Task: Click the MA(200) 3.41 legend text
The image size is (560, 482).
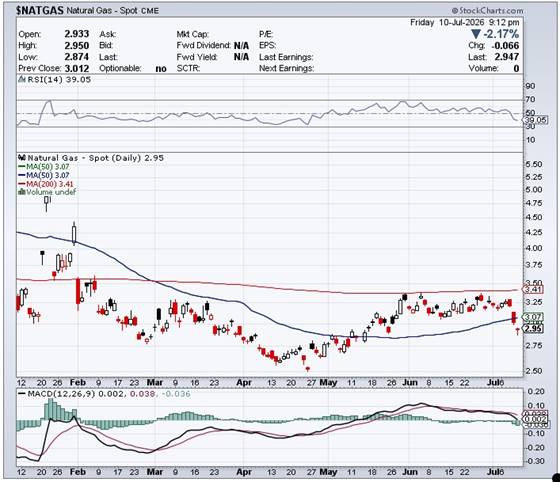Action: click(x=50, y=184)
